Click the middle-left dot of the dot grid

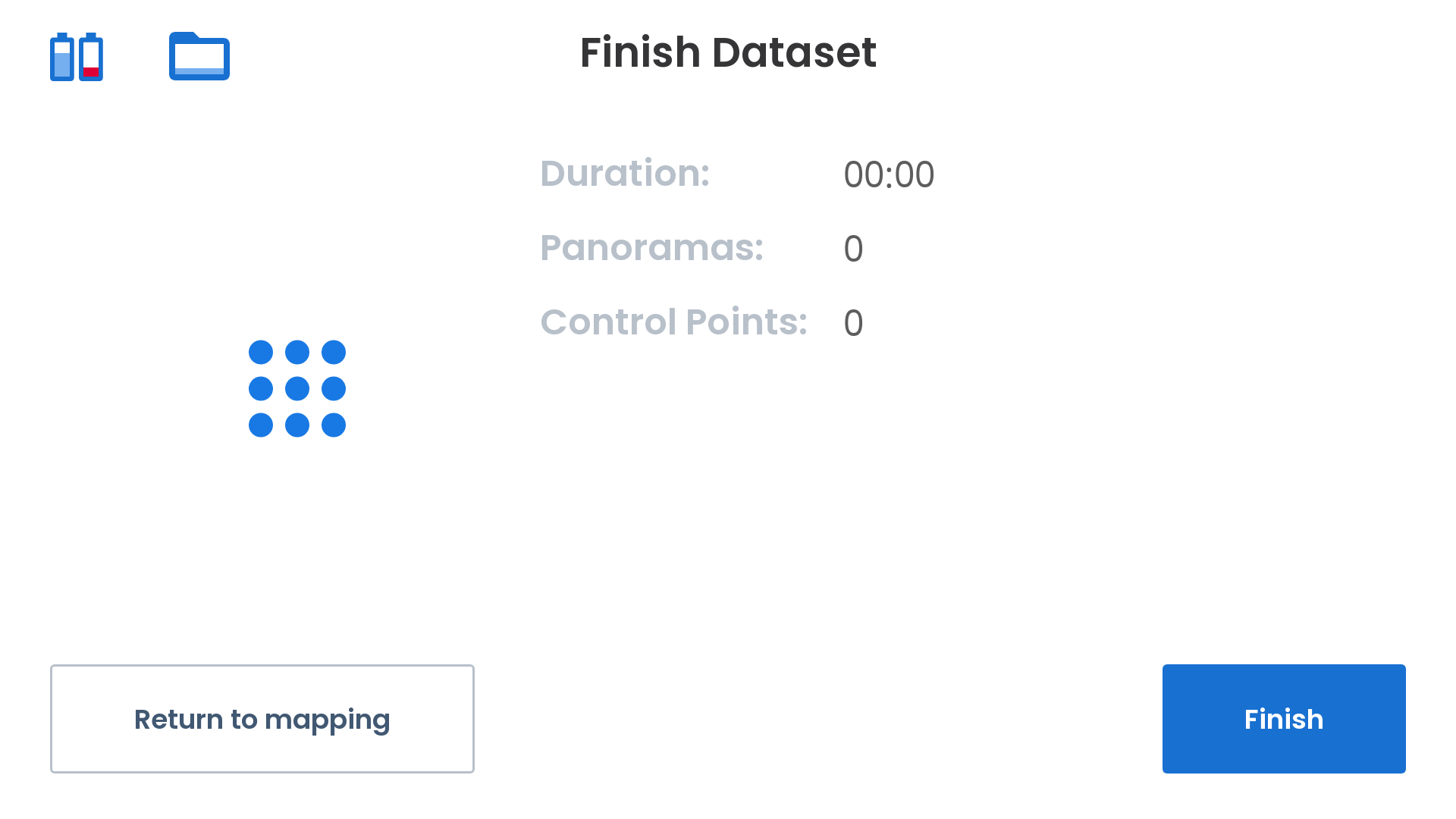[261, 389]
